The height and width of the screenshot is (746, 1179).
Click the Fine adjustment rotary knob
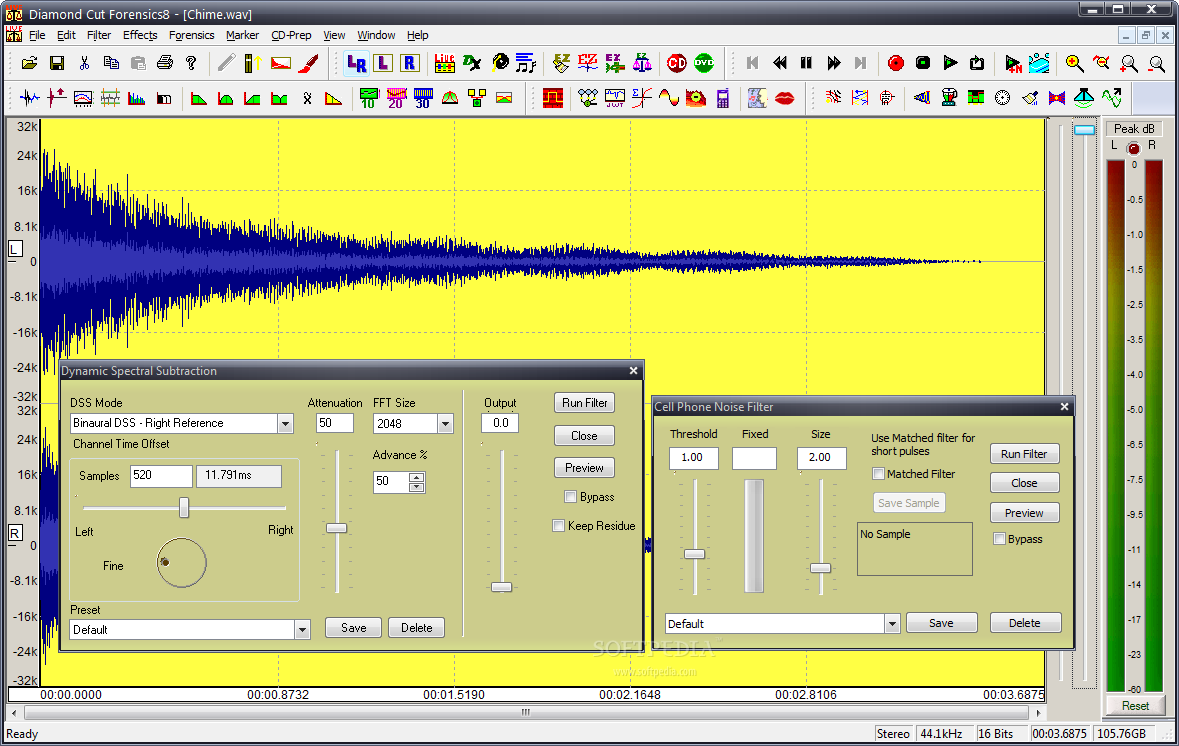coord(181,563)
